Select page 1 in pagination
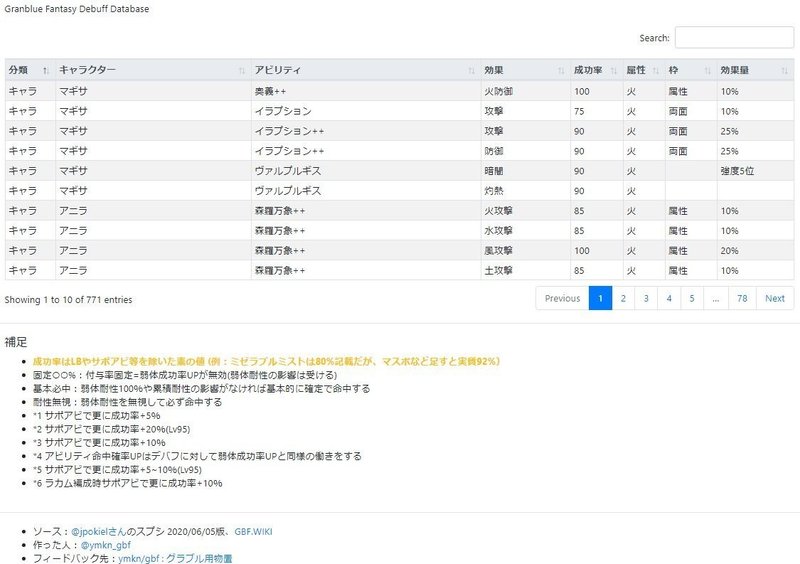 [601, 299]
